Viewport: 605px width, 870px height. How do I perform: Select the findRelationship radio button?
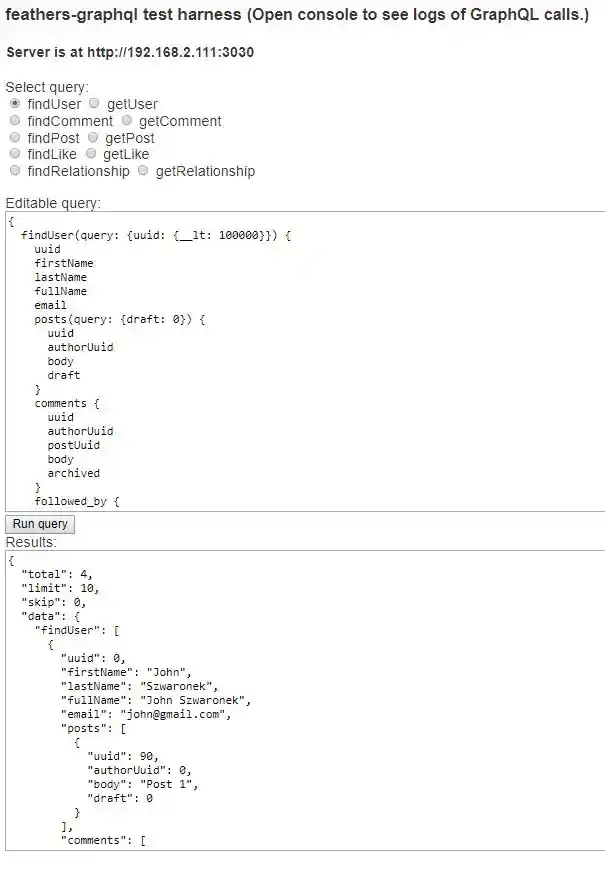coord(15,171)
